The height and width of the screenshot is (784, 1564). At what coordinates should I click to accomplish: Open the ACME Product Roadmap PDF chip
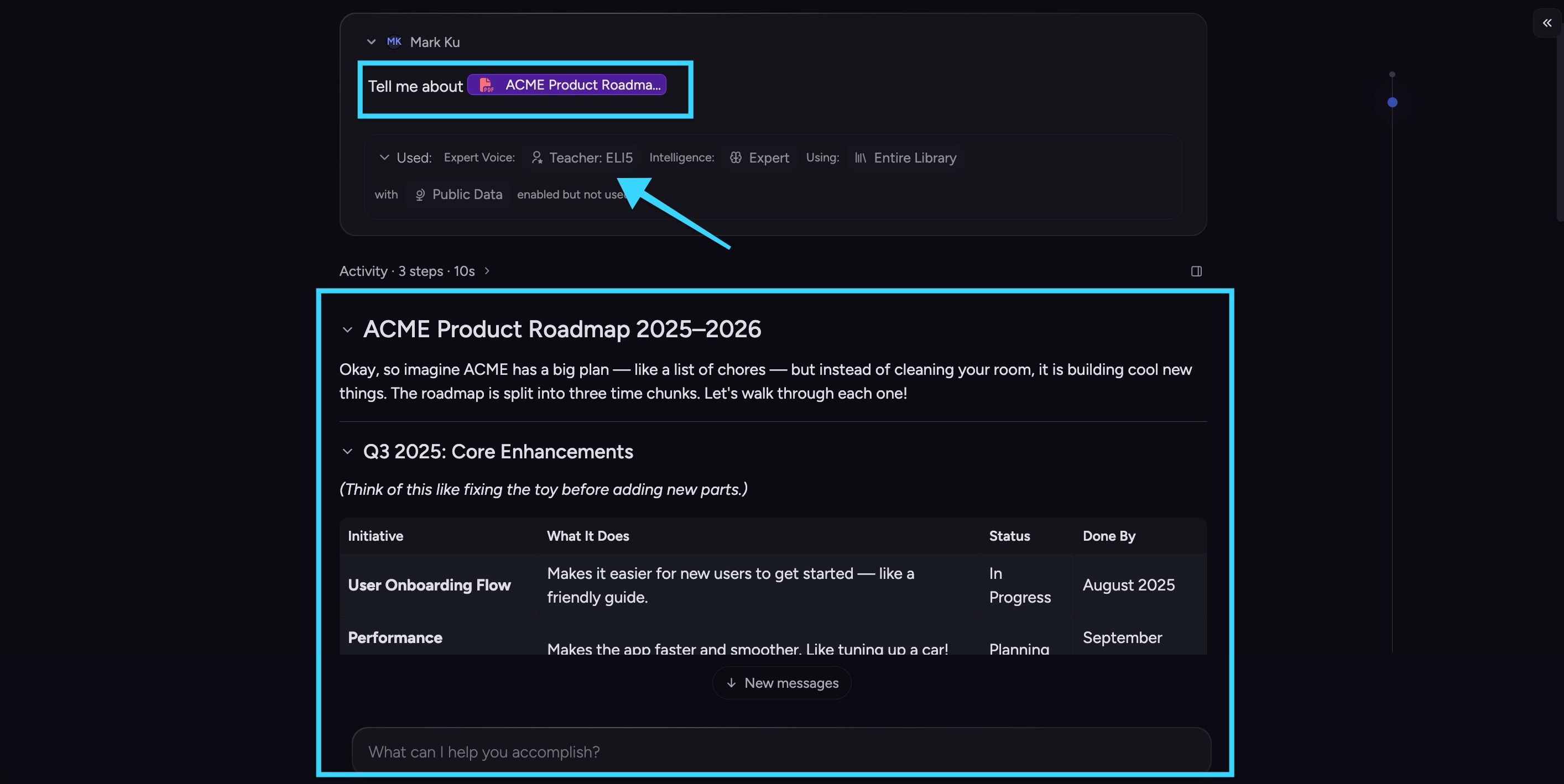566,85
